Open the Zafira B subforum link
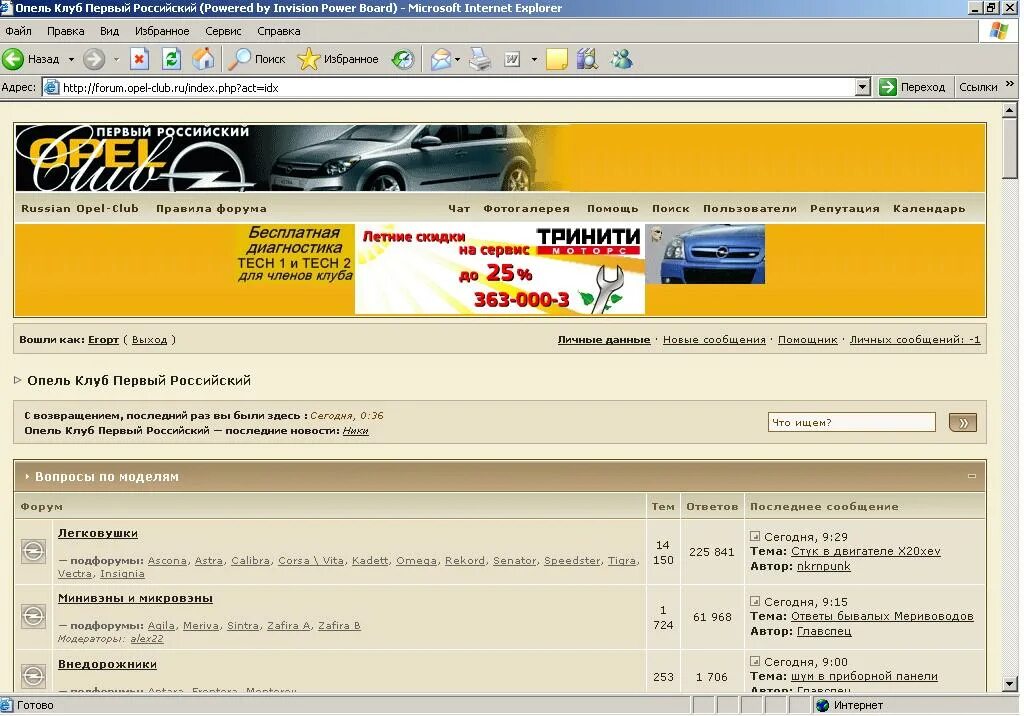This screenshot has height=716, width=1024. click(340, 625)
